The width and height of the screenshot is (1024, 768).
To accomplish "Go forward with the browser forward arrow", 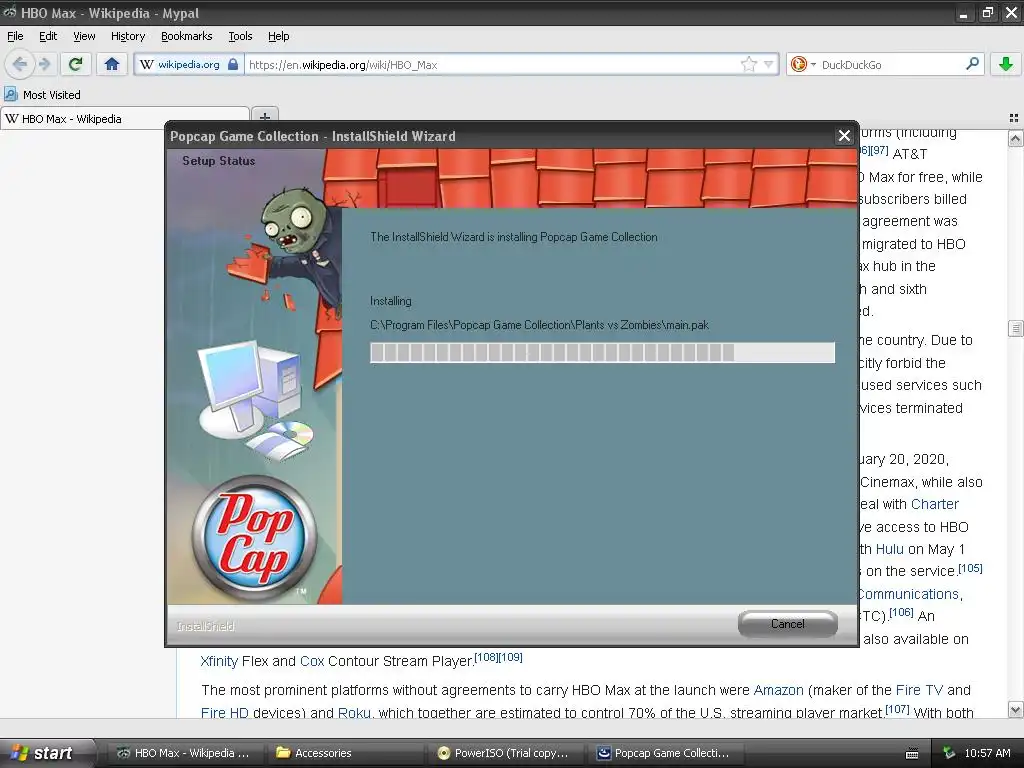I will pyautogui.click(x=44, y=64).
